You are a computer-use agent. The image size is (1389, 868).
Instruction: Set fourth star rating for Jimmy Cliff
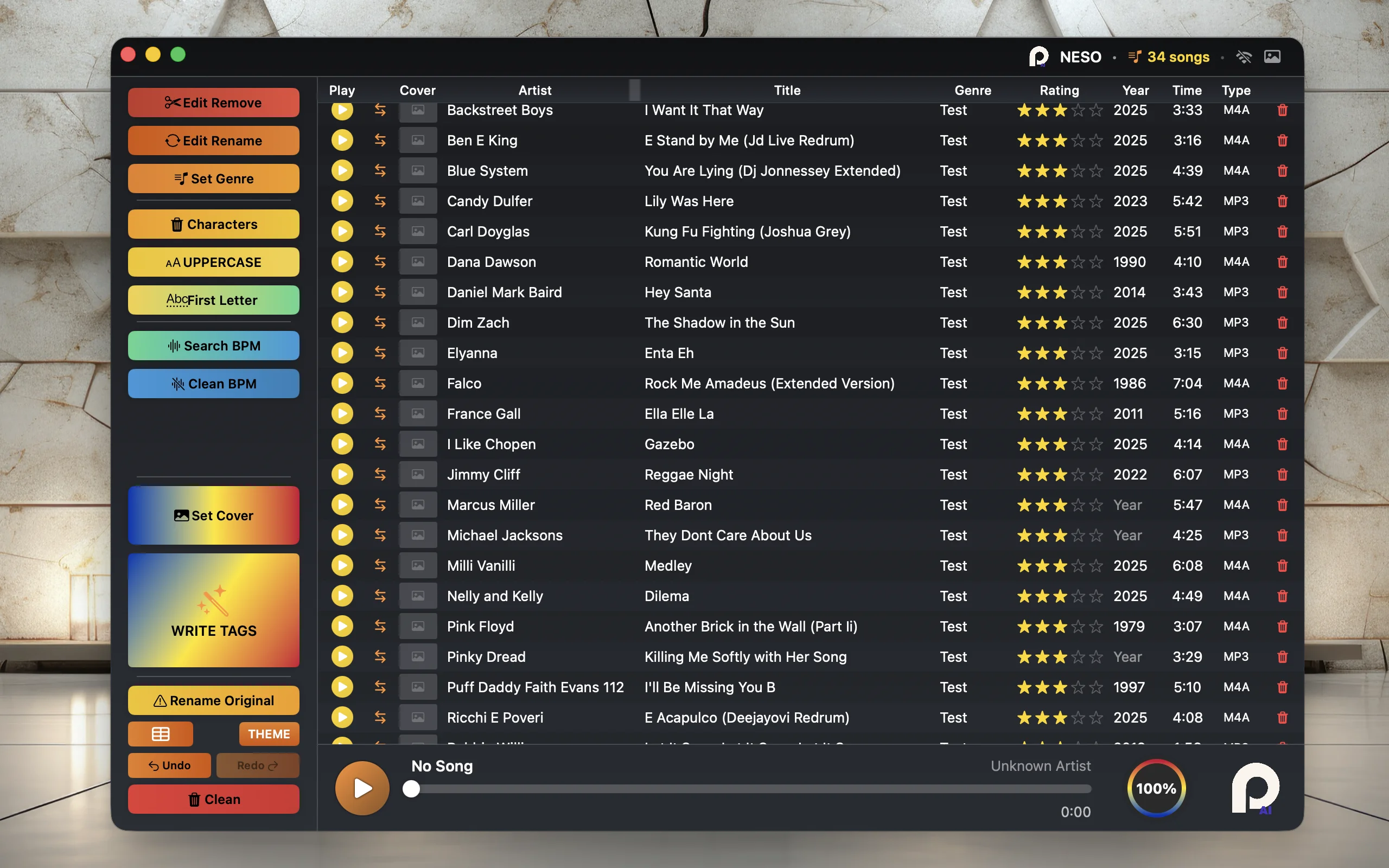1078,475
